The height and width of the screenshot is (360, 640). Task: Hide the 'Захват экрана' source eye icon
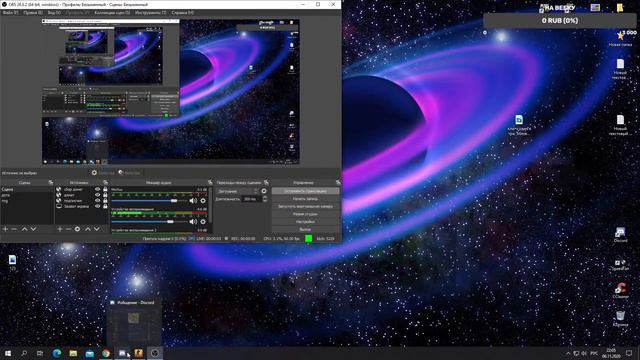[x=97, y=207]
